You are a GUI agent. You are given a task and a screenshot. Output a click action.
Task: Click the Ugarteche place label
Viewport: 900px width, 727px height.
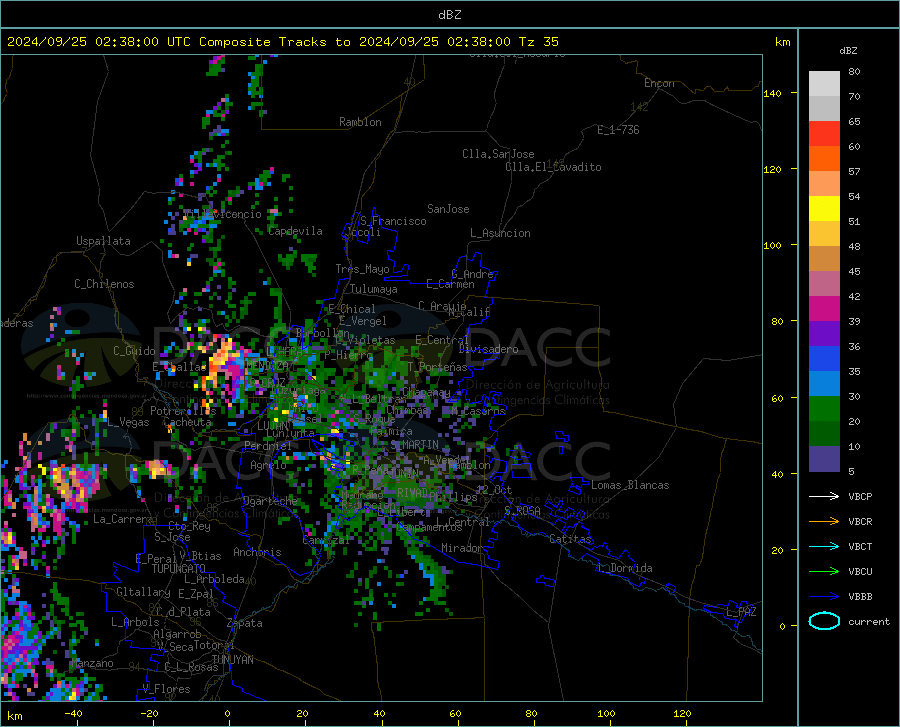click(270, 501)
